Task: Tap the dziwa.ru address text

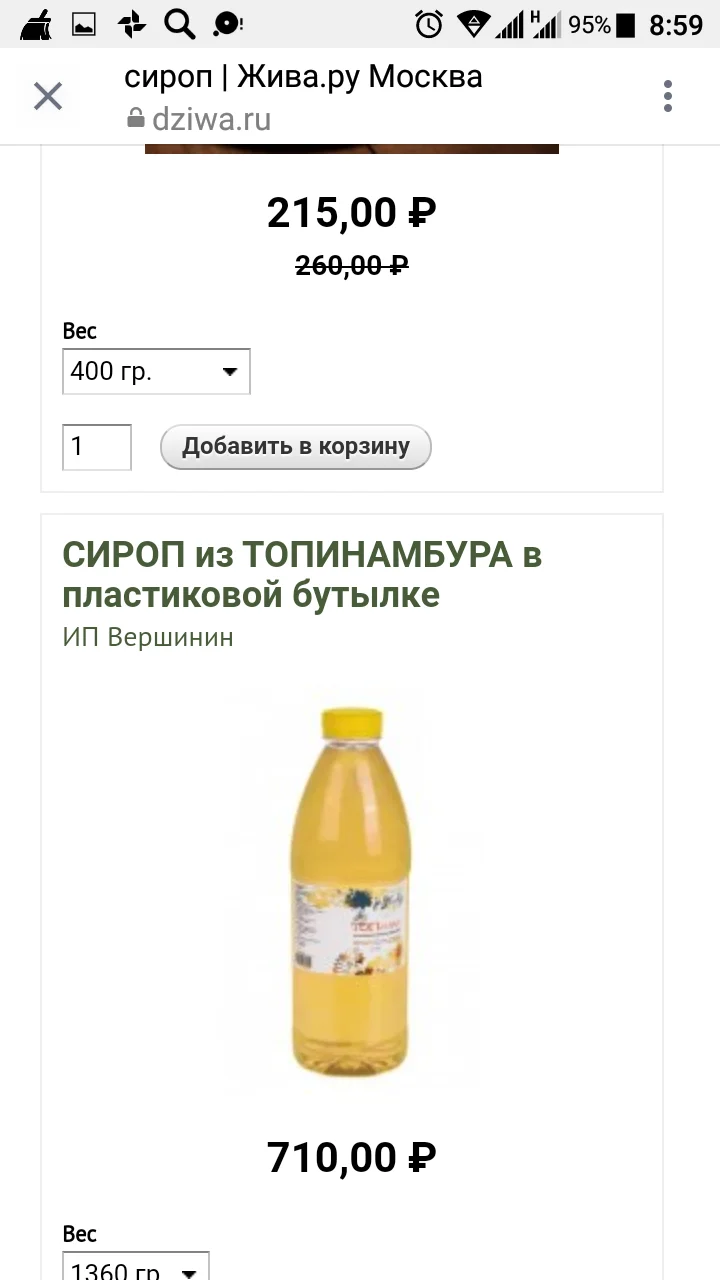Action: 211,119
